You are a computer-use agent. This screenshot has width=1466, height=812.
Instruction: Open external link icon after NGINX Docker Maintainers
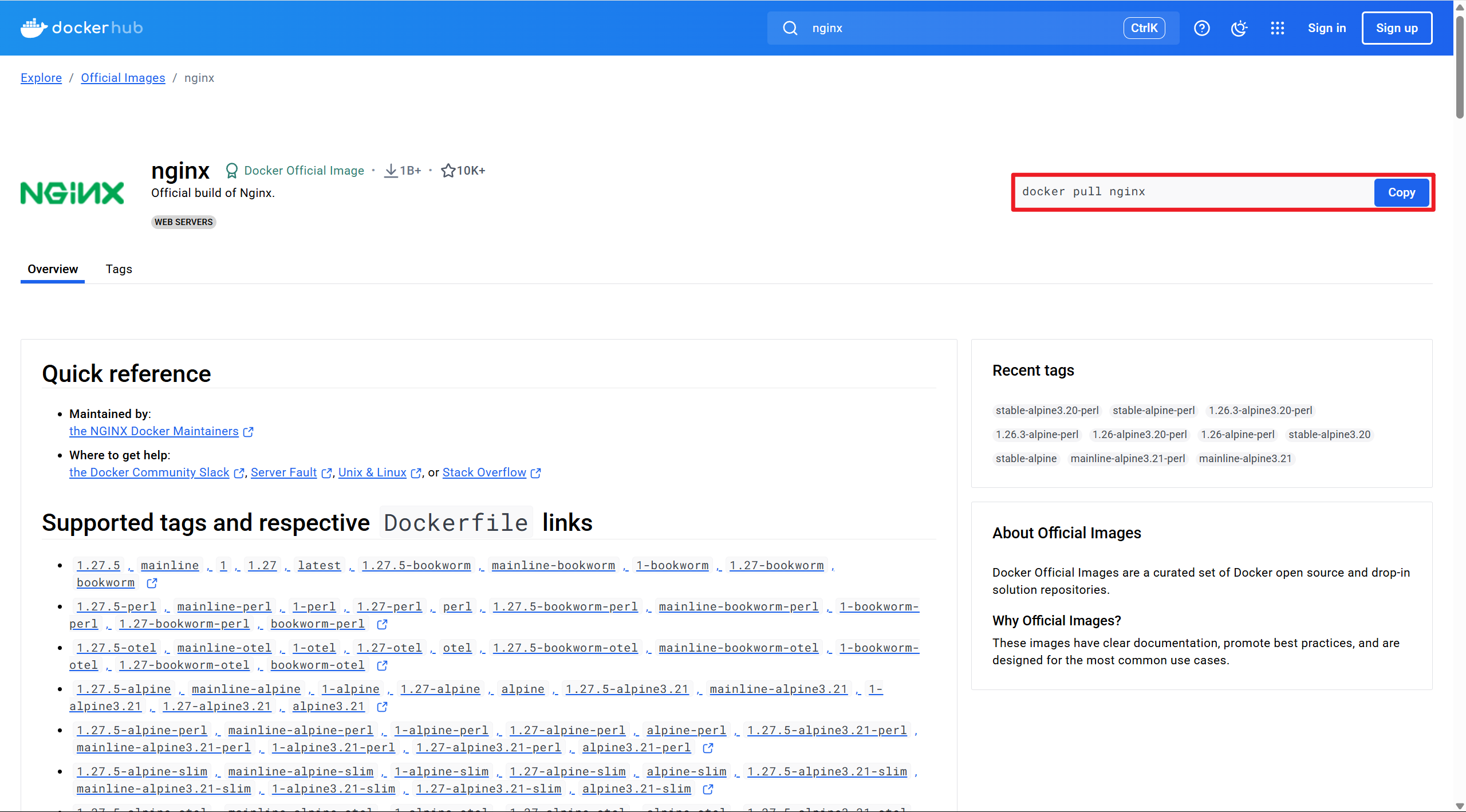click(x=248, y=432)
